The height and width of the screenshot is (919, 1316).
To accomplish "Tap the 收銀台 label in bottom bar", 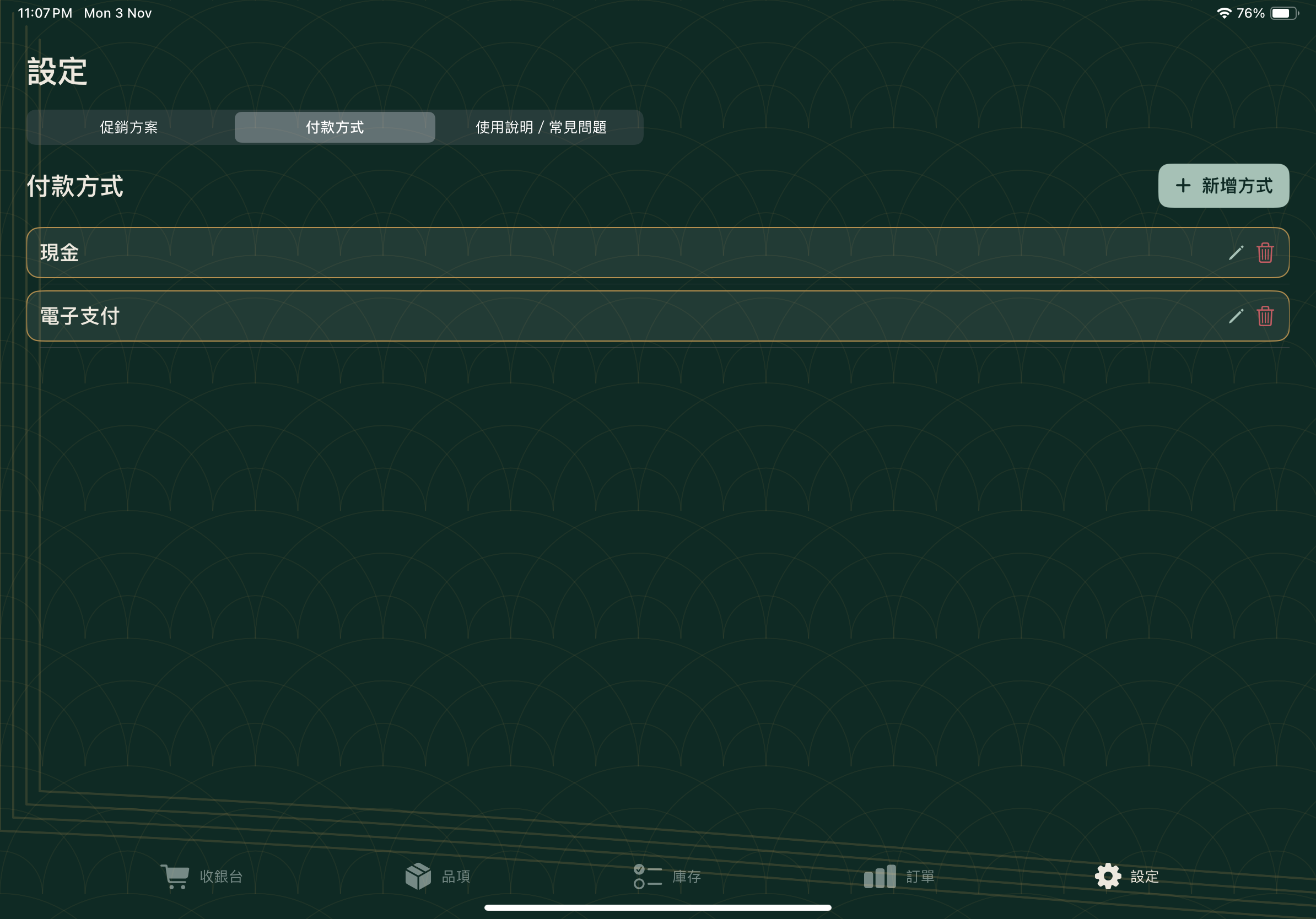I will click(221, 877).
